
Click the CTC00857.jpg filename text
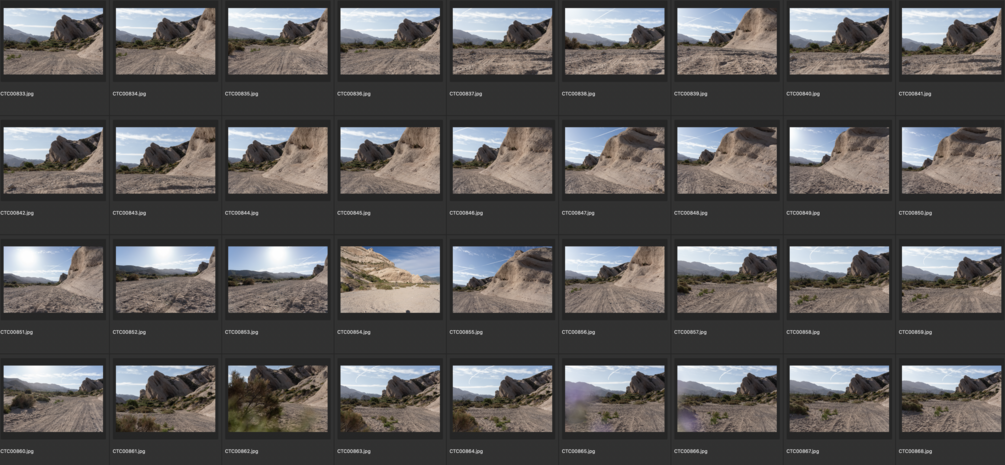coord(691,332)
